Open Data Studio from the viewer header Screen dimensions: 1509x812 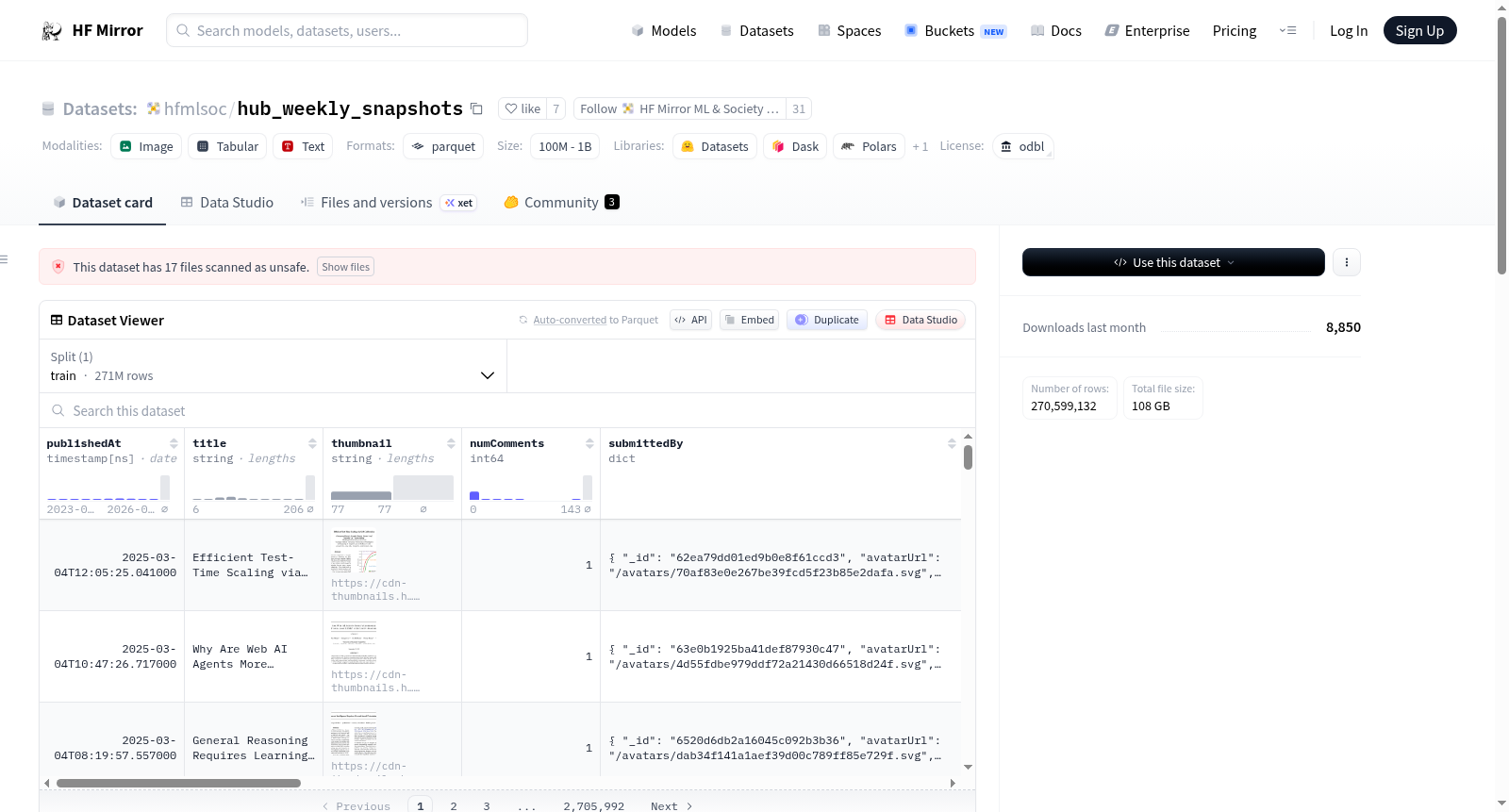(x=920, y=320)
